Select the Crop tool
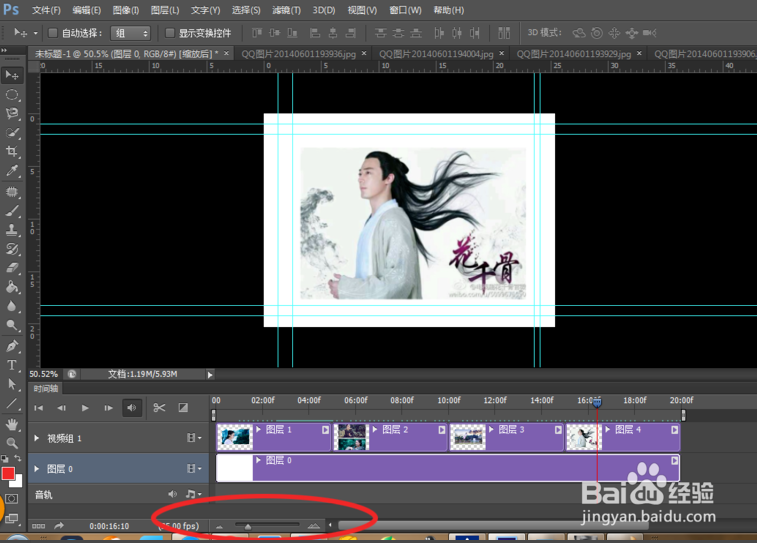The width and height of the screenshot is (757, 543). click(12, 152)
